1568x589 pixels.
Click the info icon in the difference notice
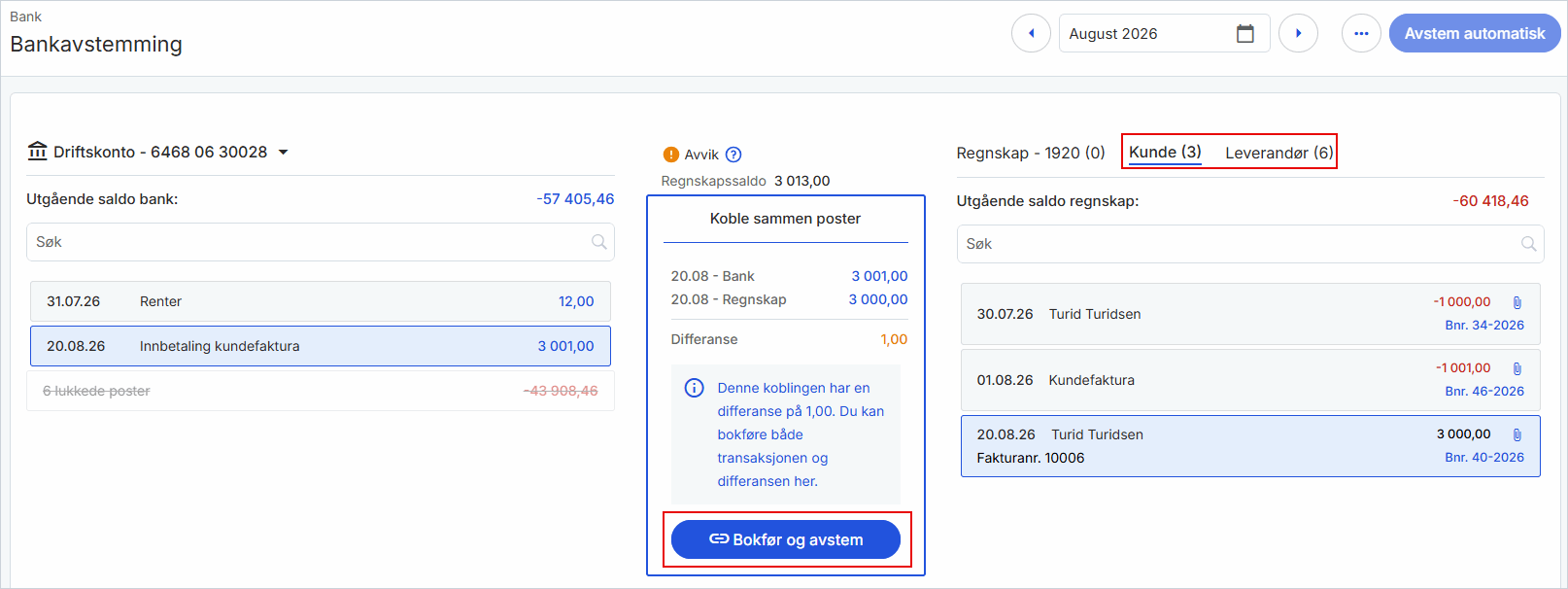[x=694, y=388]
